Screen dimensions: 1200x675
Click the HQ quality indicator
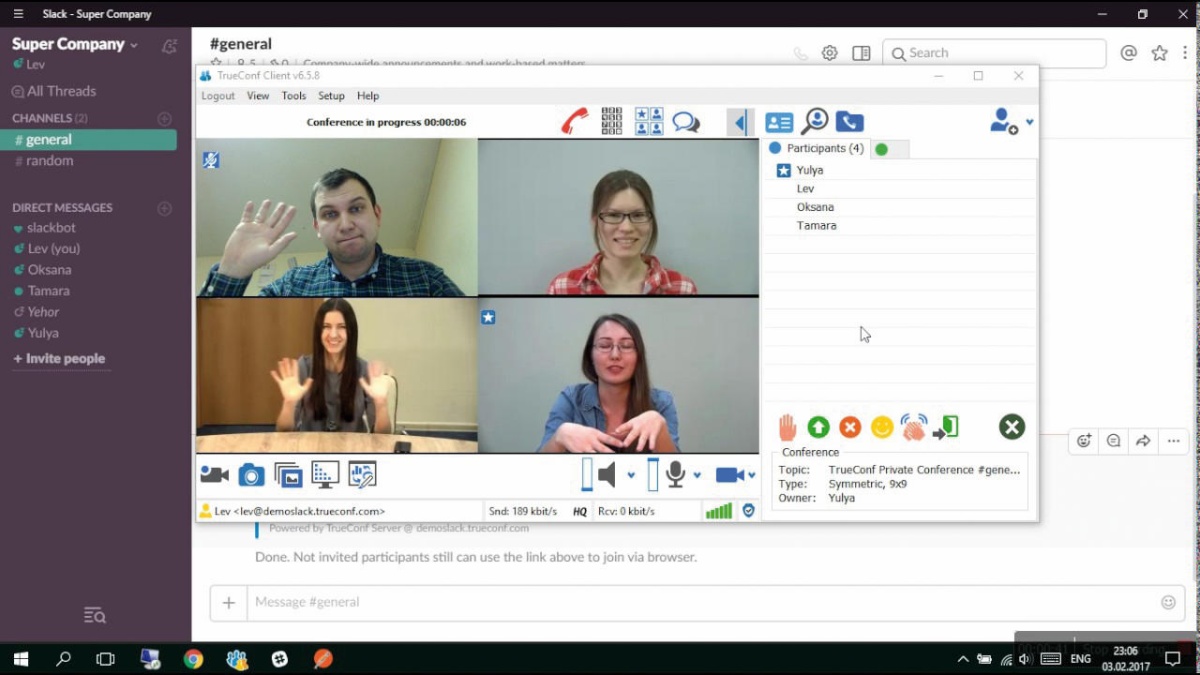click(x=580, y=511)
